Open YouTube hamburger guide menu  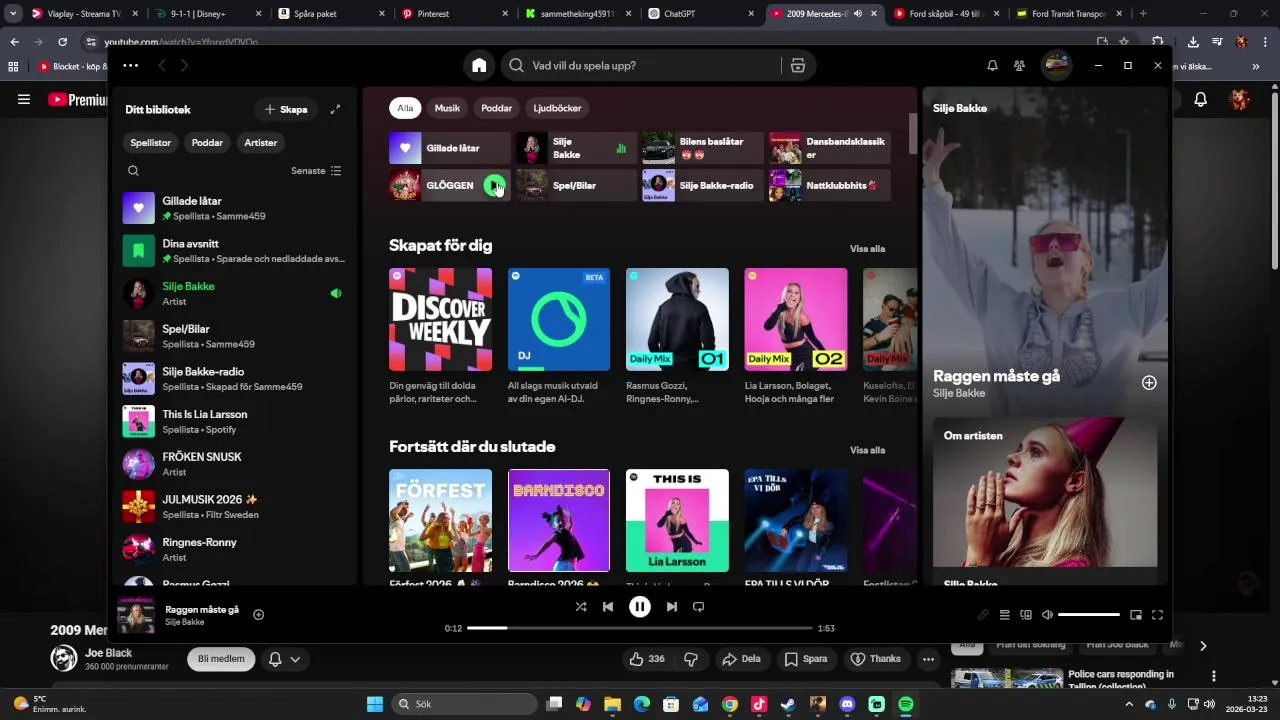pos(24,99)
